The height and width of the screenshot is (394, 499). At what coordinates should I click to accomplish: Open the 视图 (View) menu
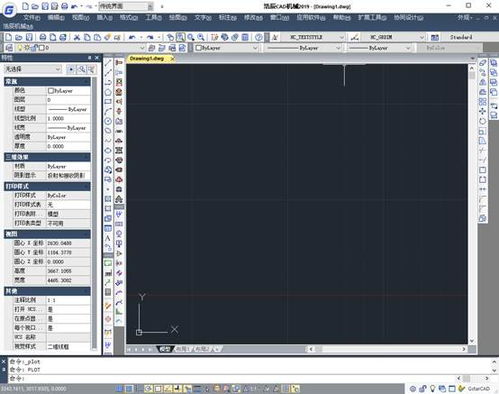click(x=81, y=17)
